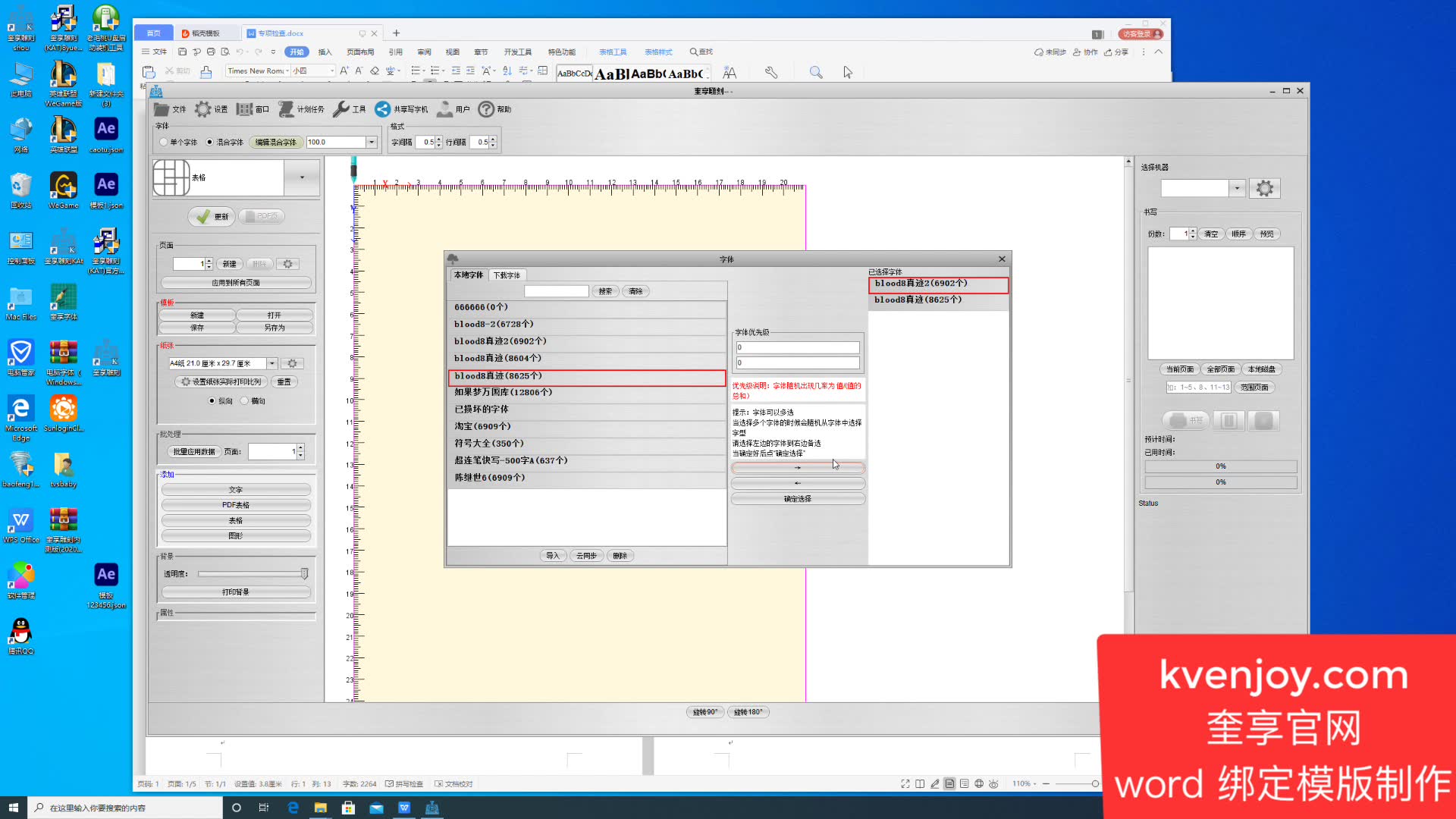
Task: Adjust the 透明度 transparency slider
Action: (304, 573)
